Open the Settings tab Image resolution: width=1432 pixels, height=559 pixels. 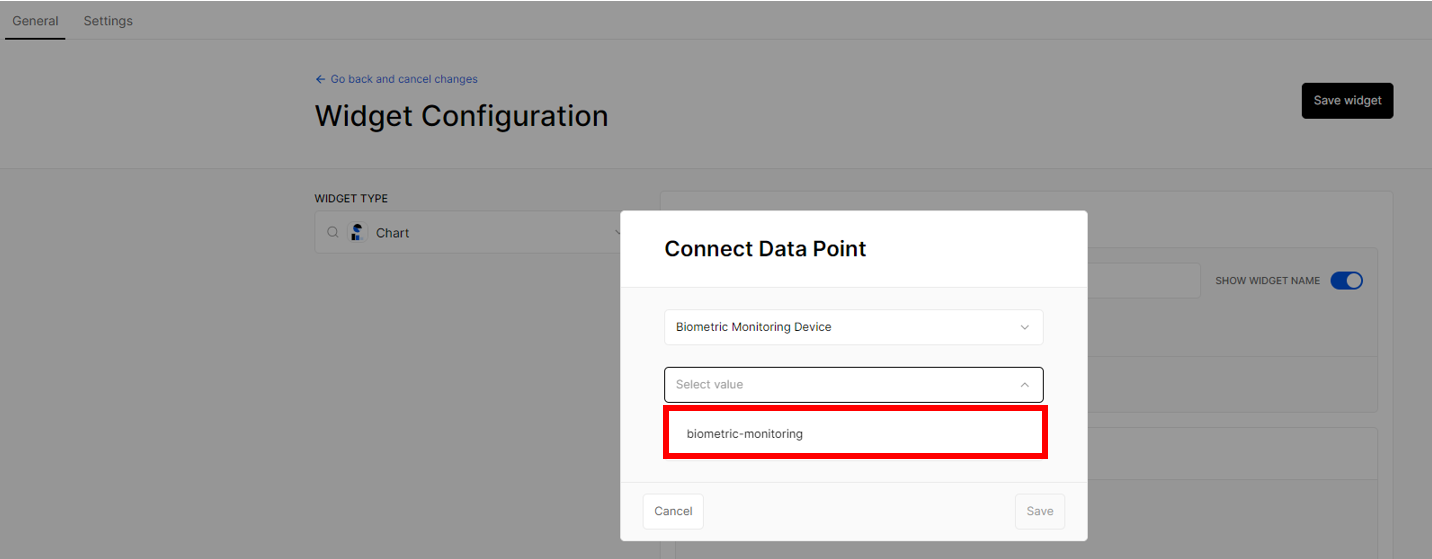tap(108, 20)
